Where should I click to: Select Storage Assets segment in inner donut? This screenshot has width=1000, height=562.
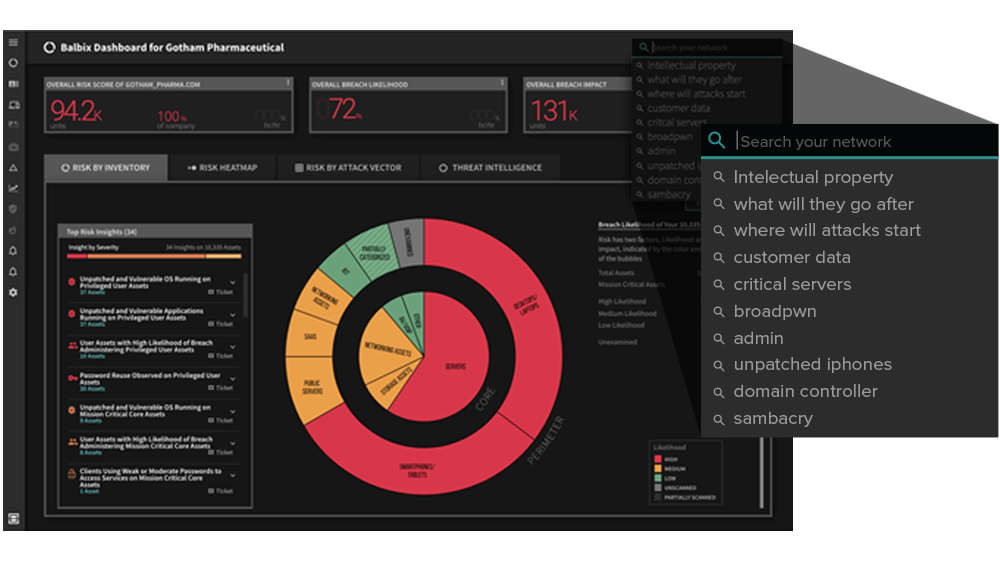coord(395,381)
